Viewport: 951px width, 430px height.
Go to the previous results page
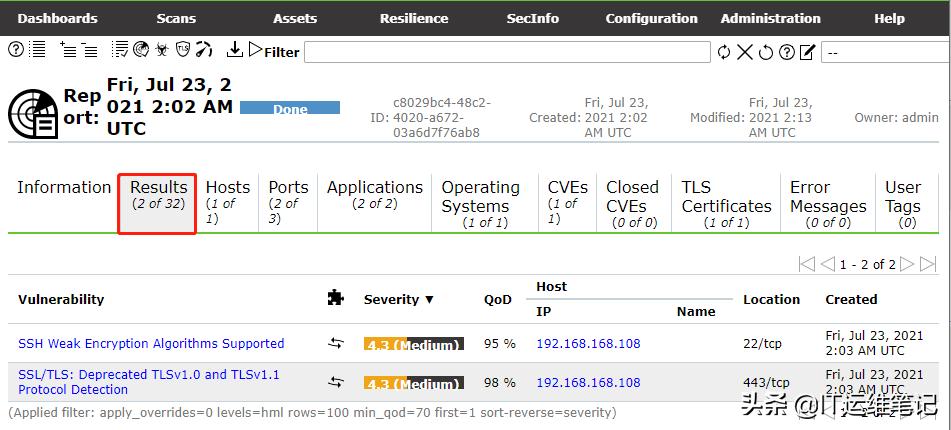click(x=827, y=264)
